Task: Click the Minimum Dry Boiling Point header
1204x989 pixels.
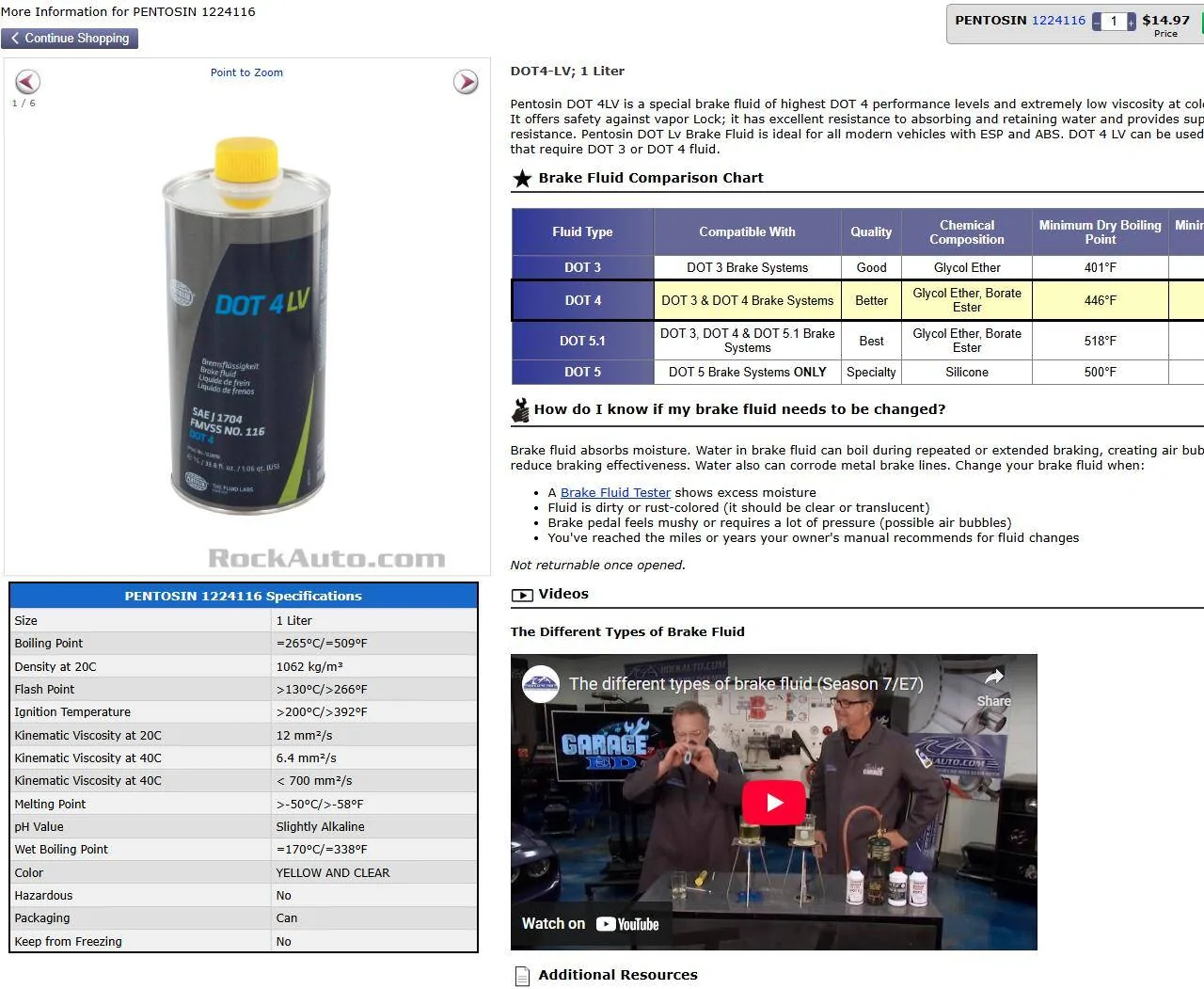Action: [x=1100, y=231]
